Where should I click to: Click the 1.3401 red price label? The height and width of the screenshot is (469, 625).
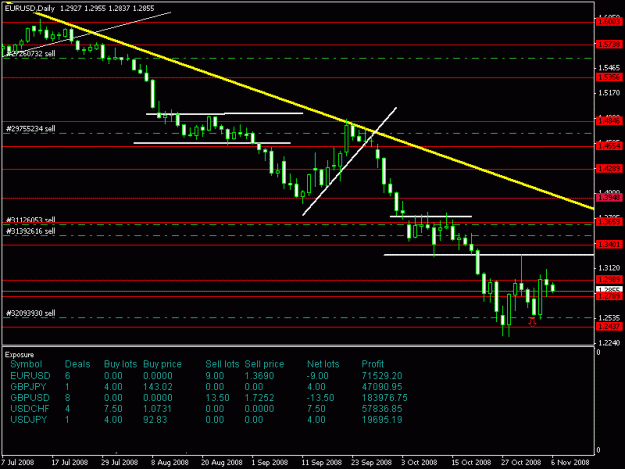click(609, 244)
